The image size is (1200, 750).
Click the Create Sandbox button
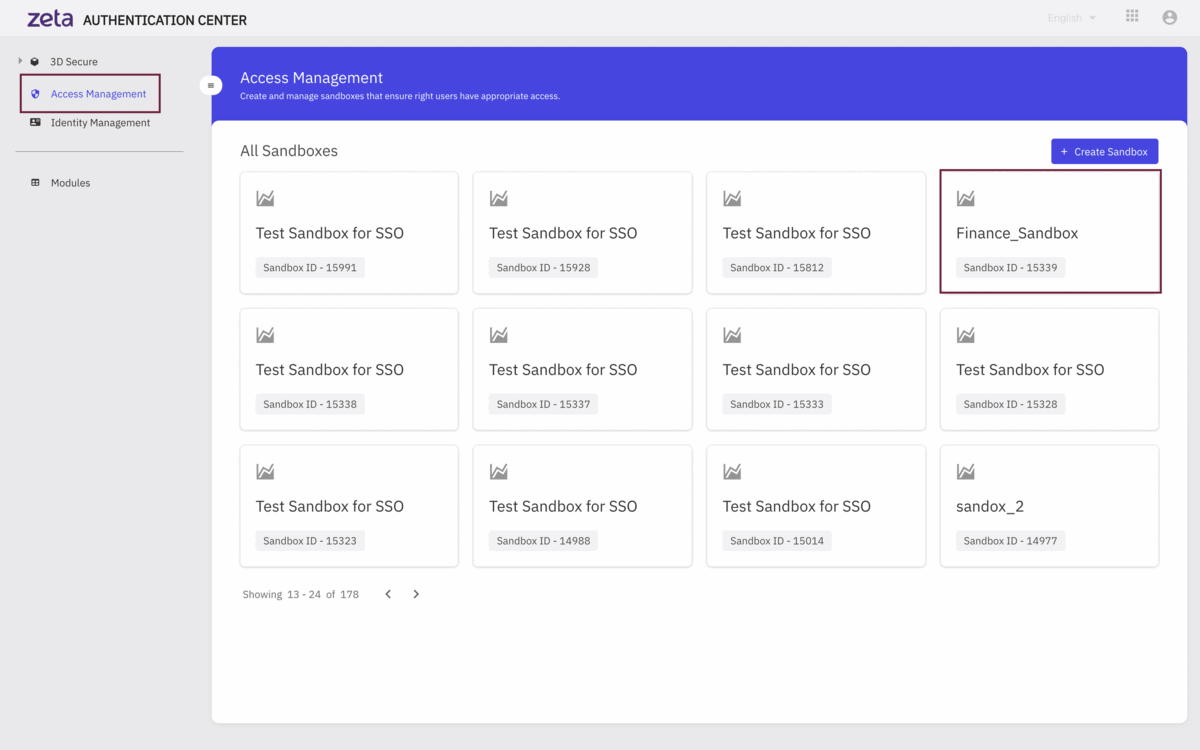point(1104,151)
